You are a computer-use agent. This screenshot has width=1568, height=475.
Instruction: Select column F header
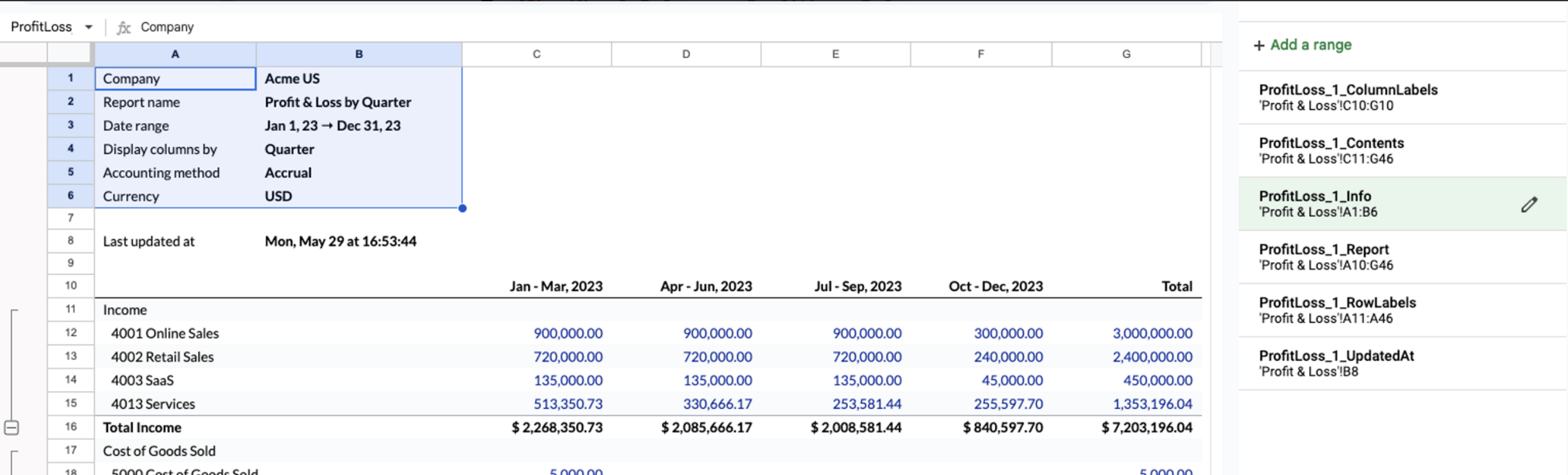click(x=980, y=54)
